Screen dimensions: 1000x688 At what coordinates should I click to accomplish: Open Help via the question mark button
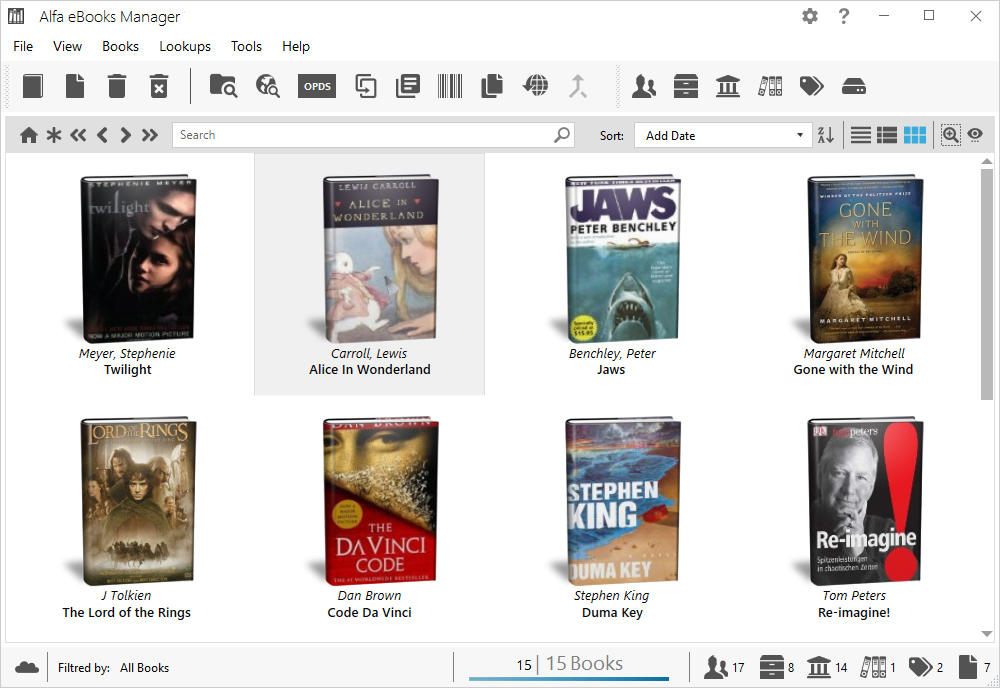[x=843, y=16]
